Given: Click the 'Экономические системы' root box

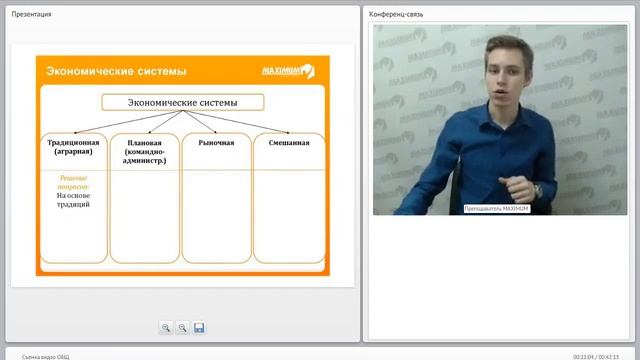Looking at the screenshot, I should [x=183, y=102].
